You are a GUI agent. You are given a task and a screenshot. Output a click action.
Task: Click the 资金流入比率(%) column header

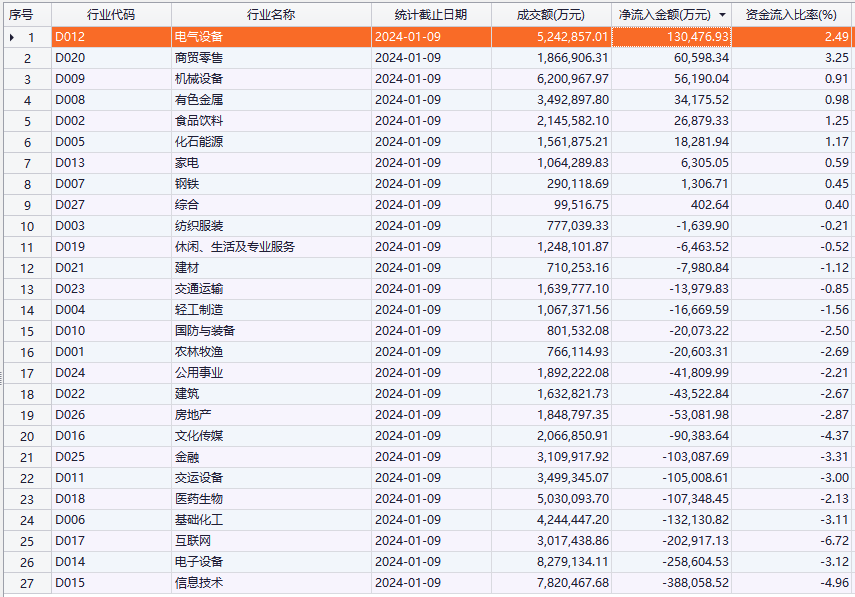click(x=791, y=15)
